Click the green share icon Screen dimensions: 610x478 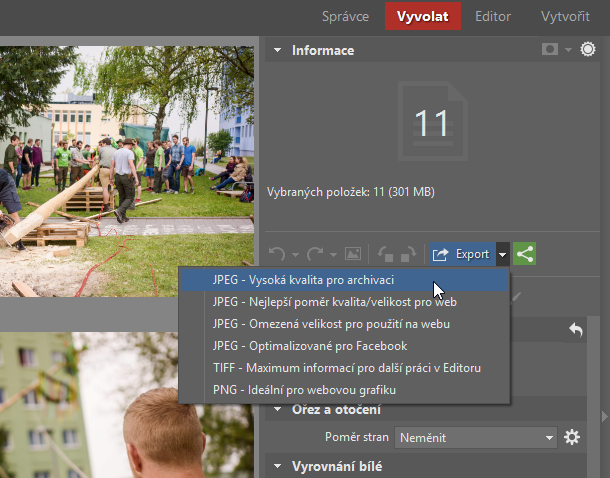tap(524, 254)
